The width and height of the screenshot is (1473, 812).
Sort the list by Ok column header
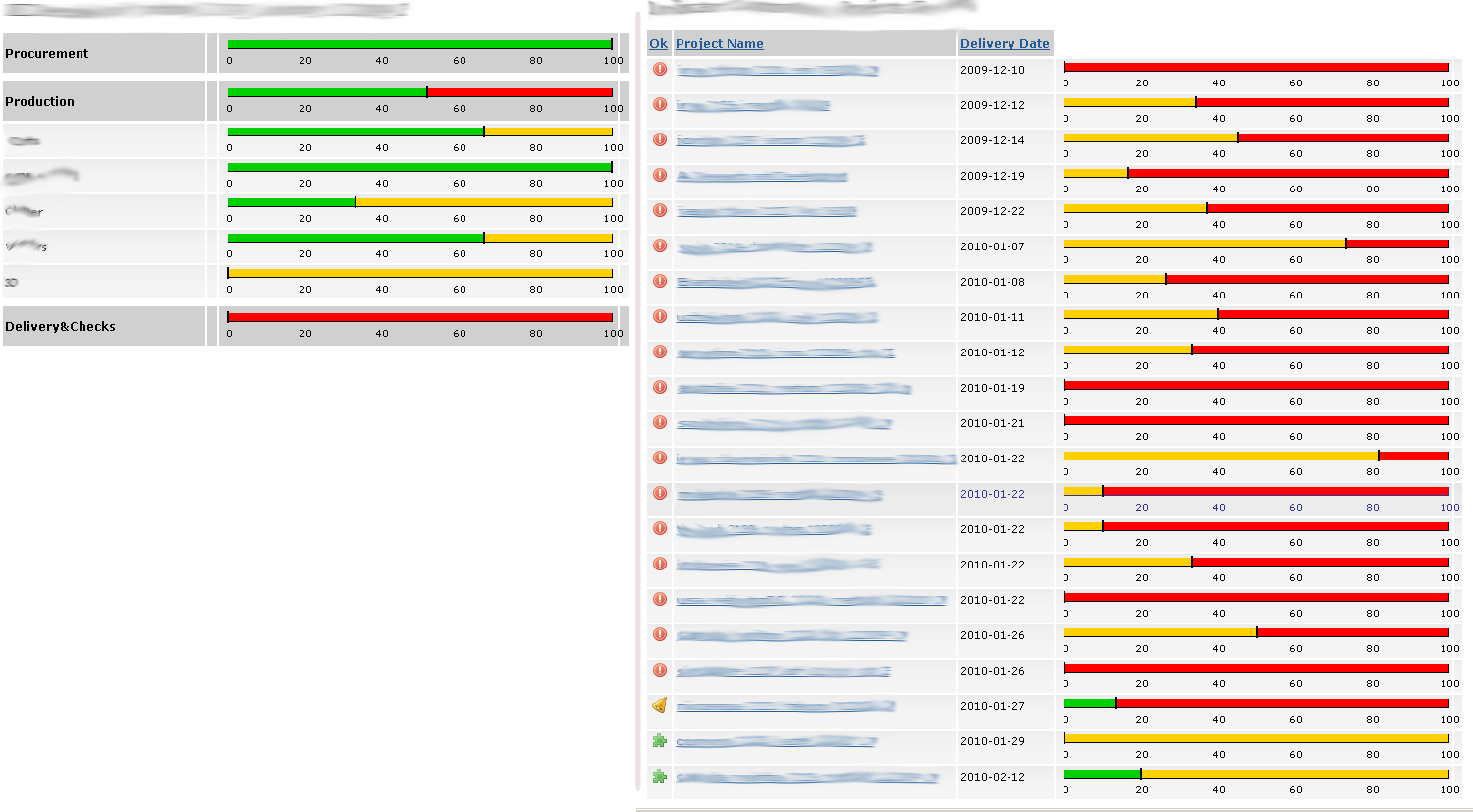pyautogui.click(x=658, y=44)
